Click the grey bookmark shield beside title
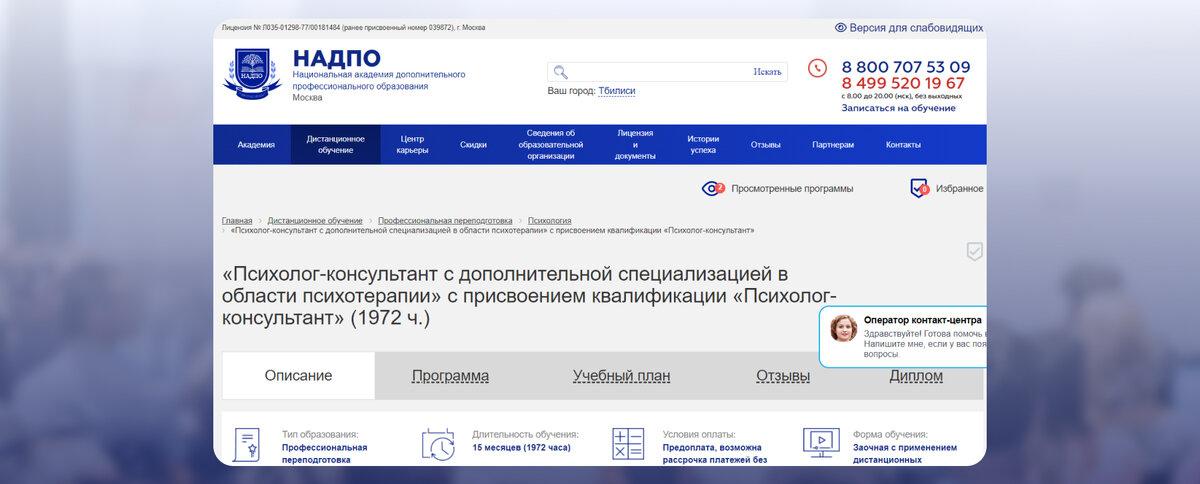 pos(975,251)
